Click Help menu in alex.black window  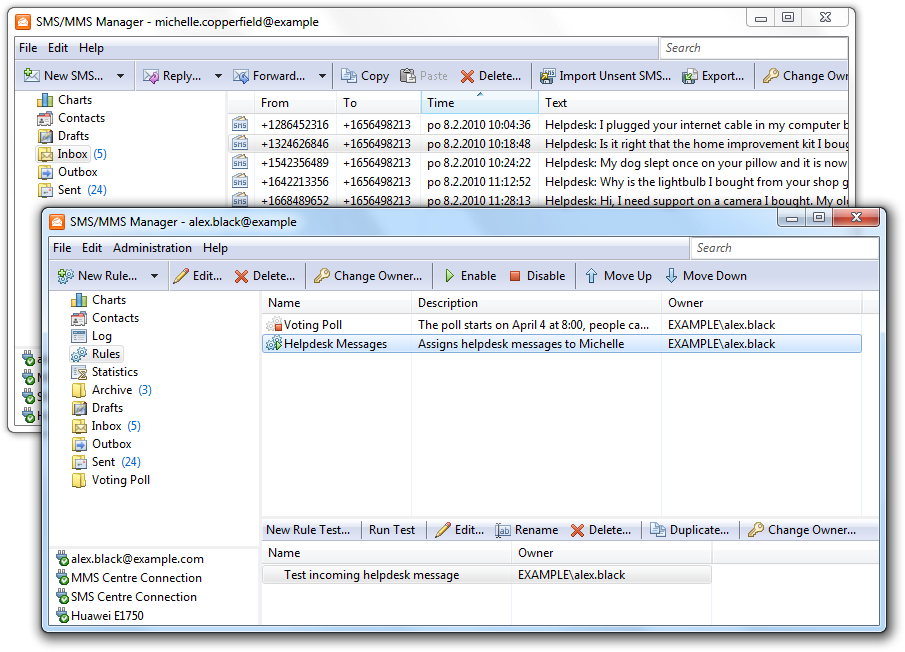tap(215, 248)
